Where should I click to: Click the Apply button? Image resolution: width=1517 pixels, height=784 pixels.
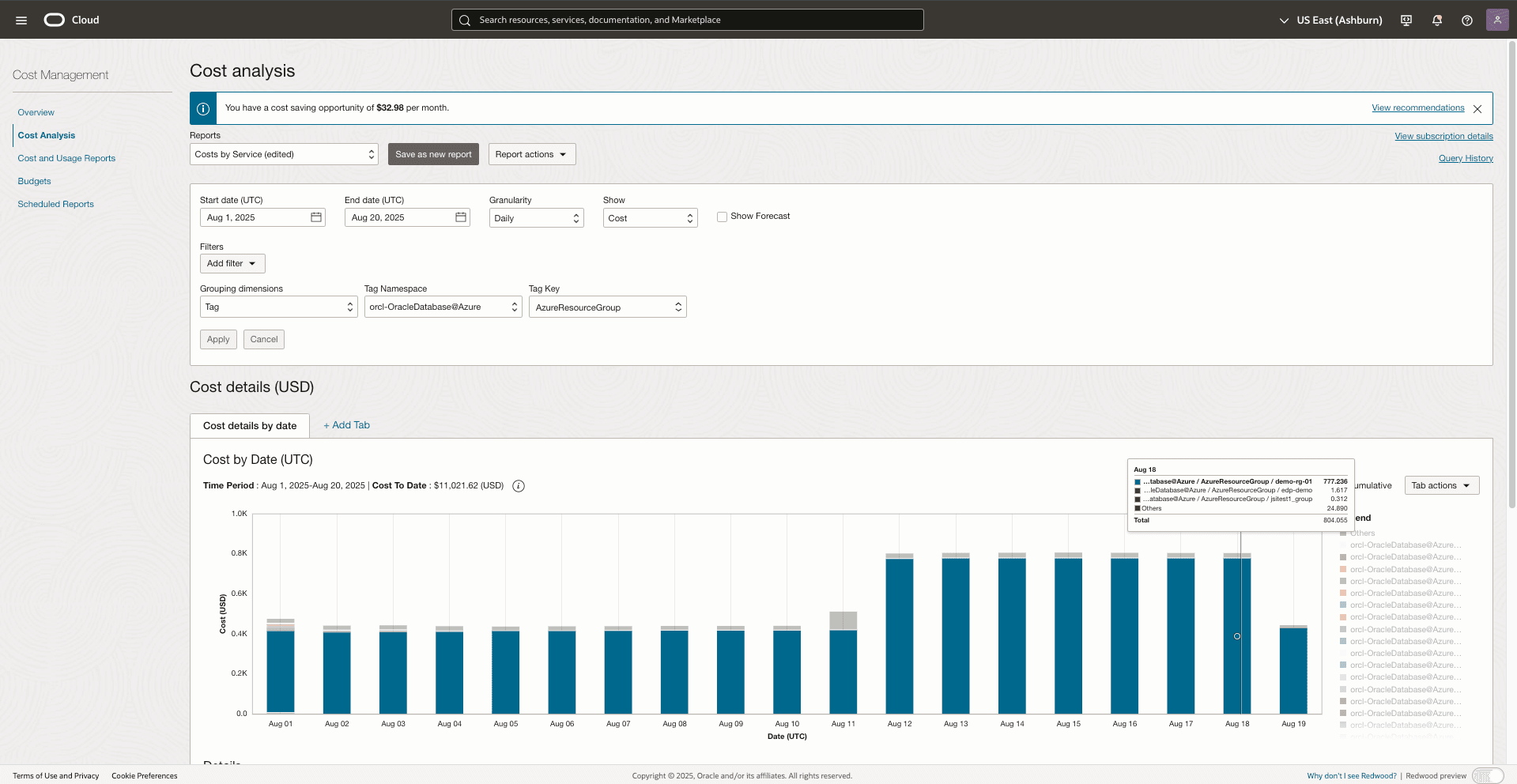coord(218,339)
